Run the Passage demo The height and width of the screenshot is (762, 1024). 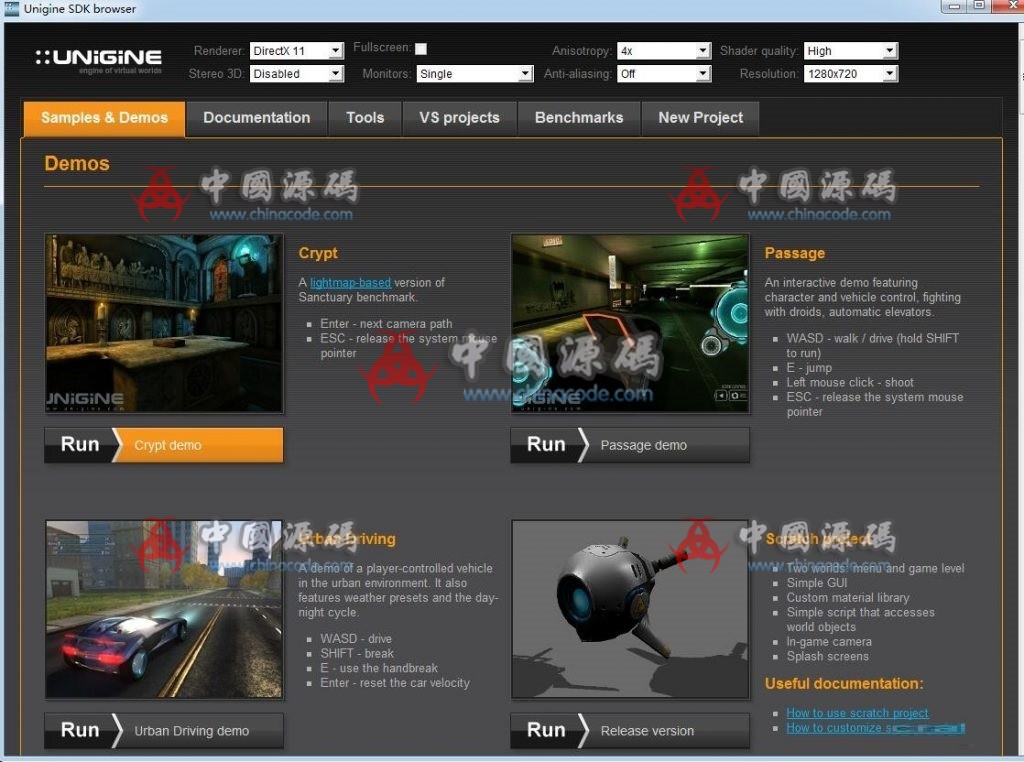pos(630,445)
